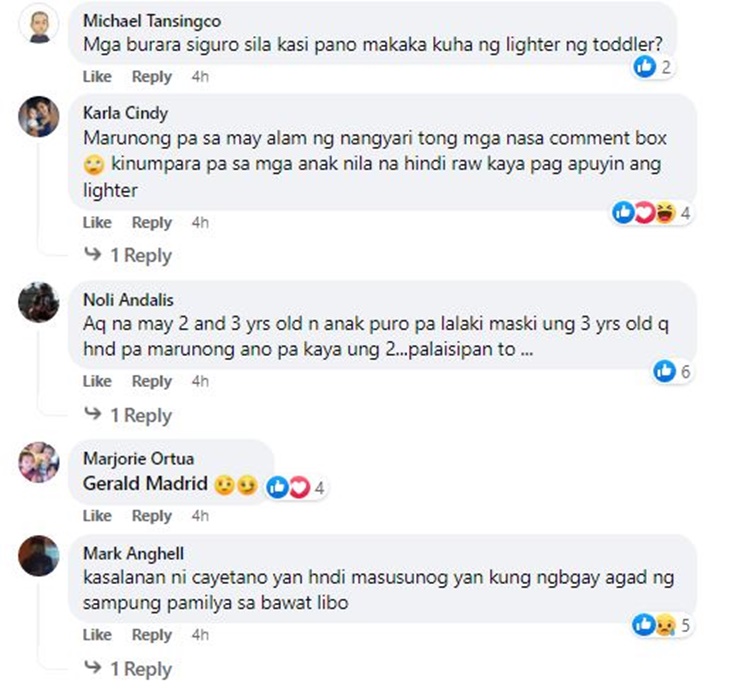750x690 pixels.
Task: Open reactions on Mark Anghell's comment
Action: [662, 626]
